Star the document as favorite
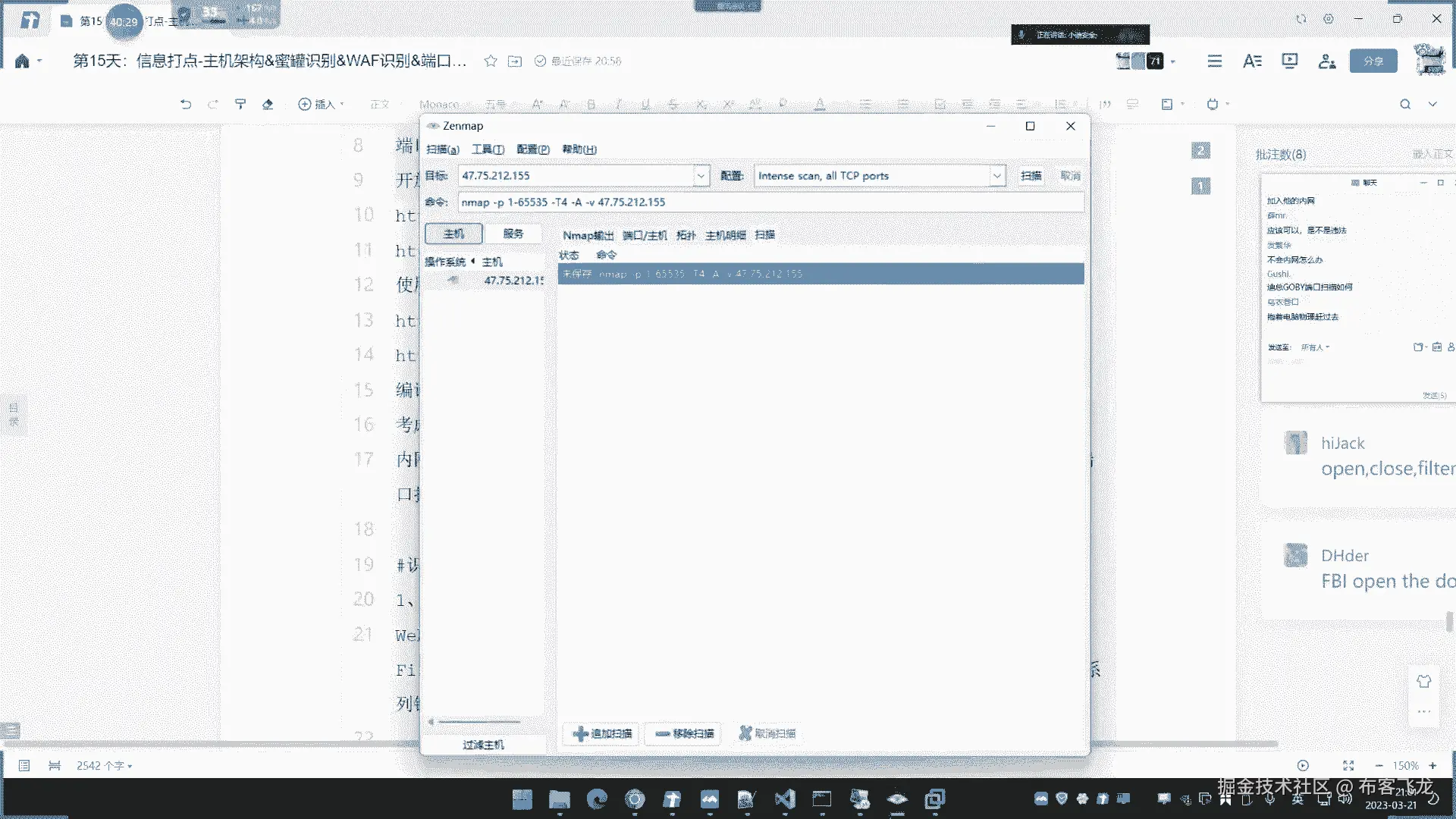Image resolution: width=1456 pixels, height=819 pixels. pos(491,61)
